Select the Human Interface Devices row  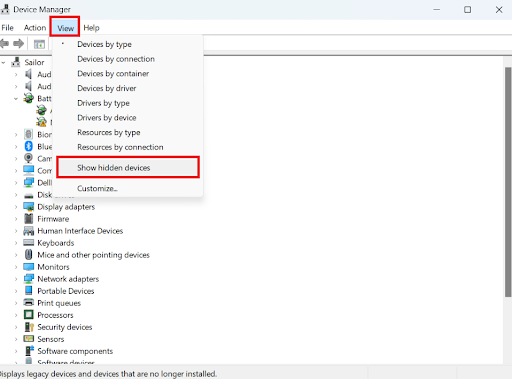coord(80,231)
